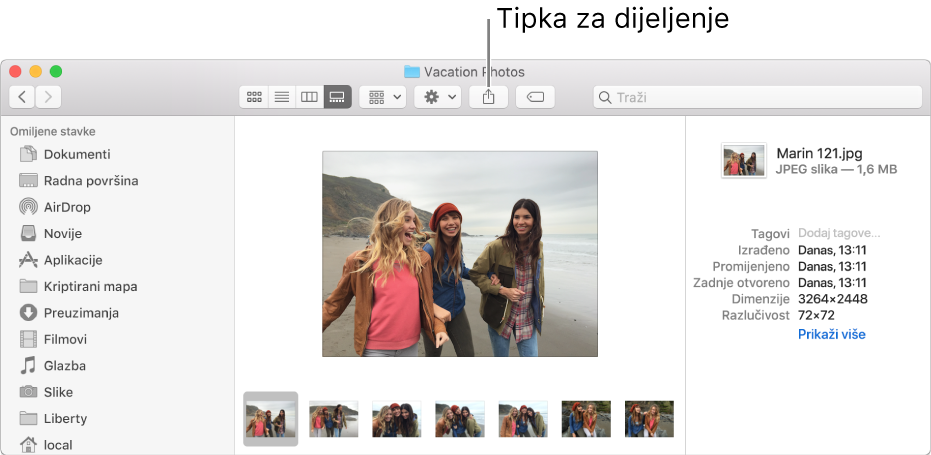Click Dodaj tagove field to add tags

[838, 233]
